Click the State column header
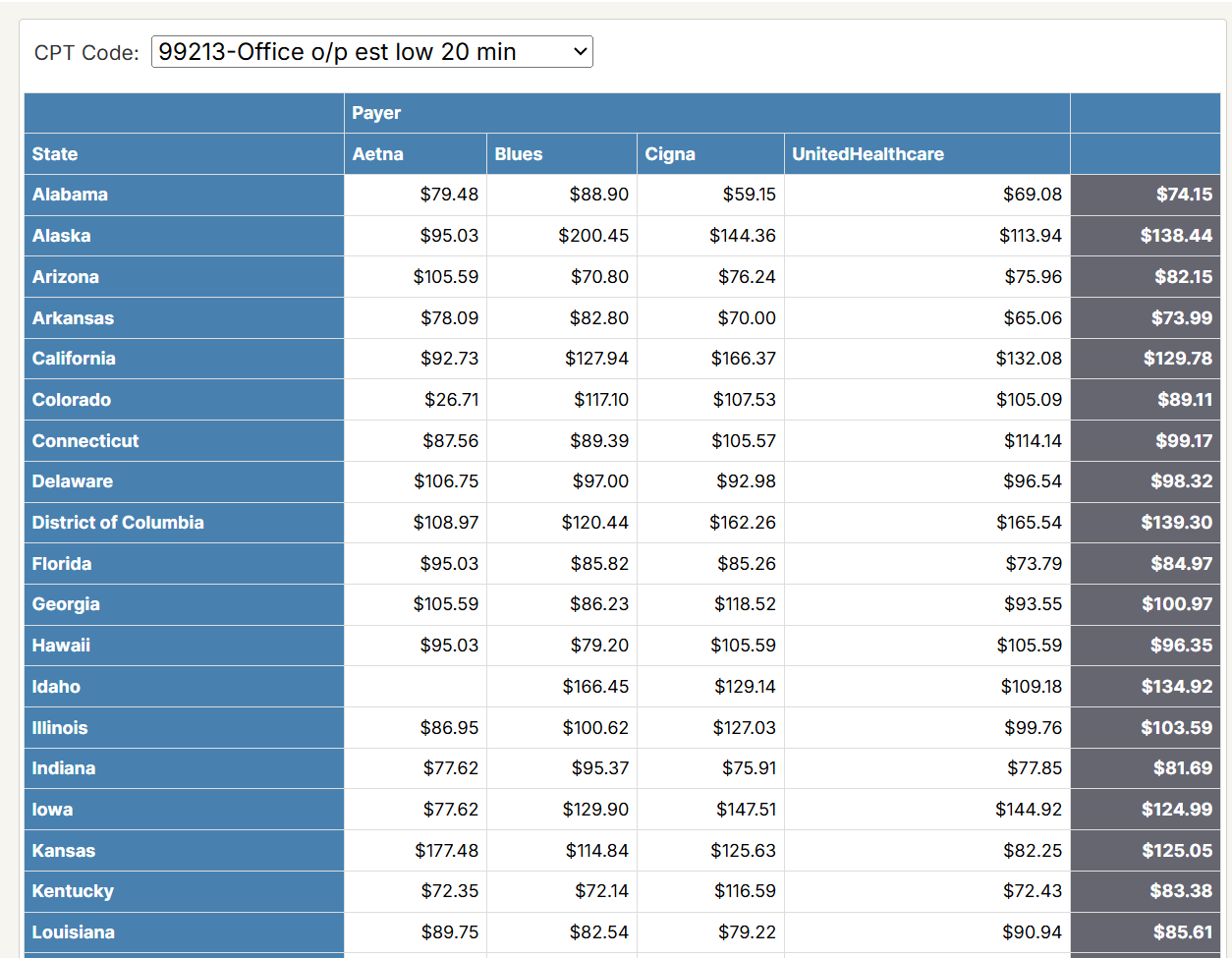Screen dimensions: 1232x958 tap(185, 154)
